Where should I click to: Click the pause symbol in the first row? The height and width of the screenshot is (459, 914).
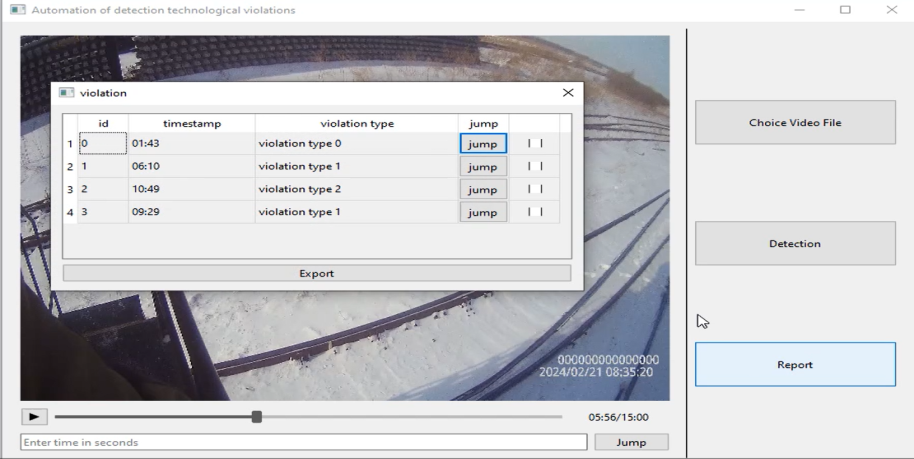coord(535,144)
